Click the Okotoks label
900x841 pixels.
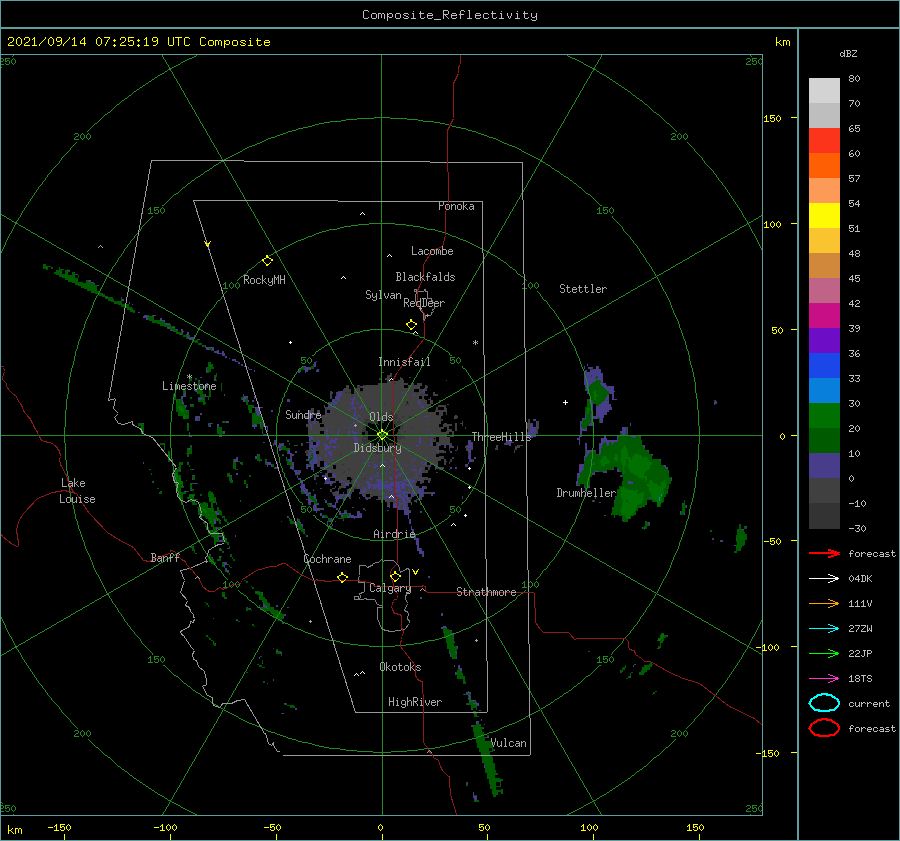pos(400,666)
